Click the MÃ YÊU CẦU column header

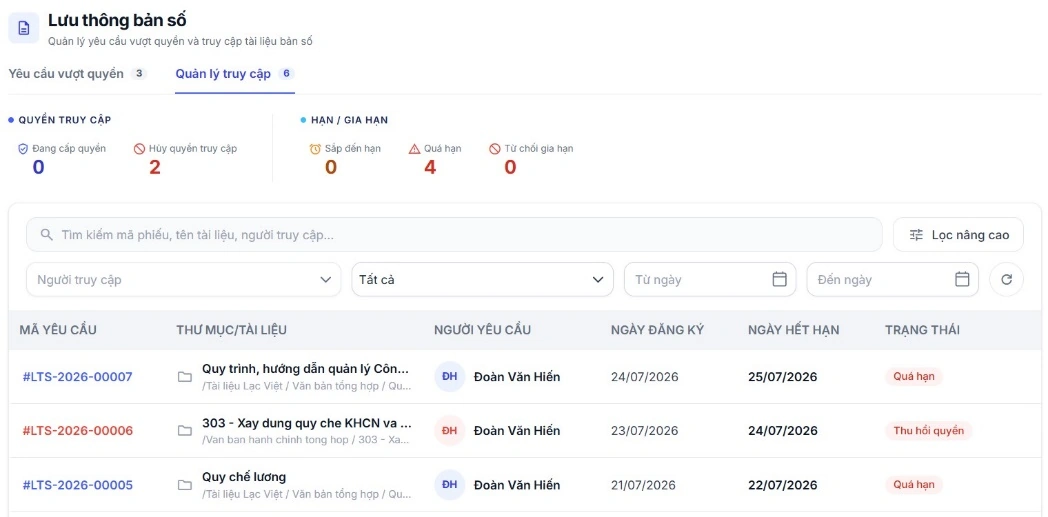(x=58, y=330)
